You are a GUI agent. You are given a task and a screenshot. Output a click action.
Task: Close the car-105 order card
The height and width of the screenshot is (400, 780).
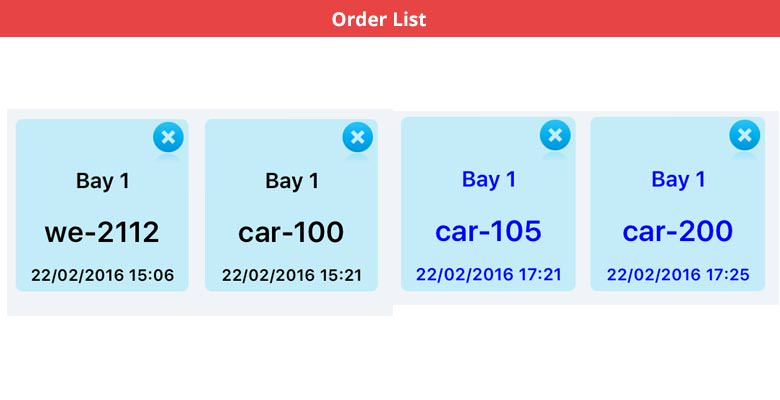[555, 135]
